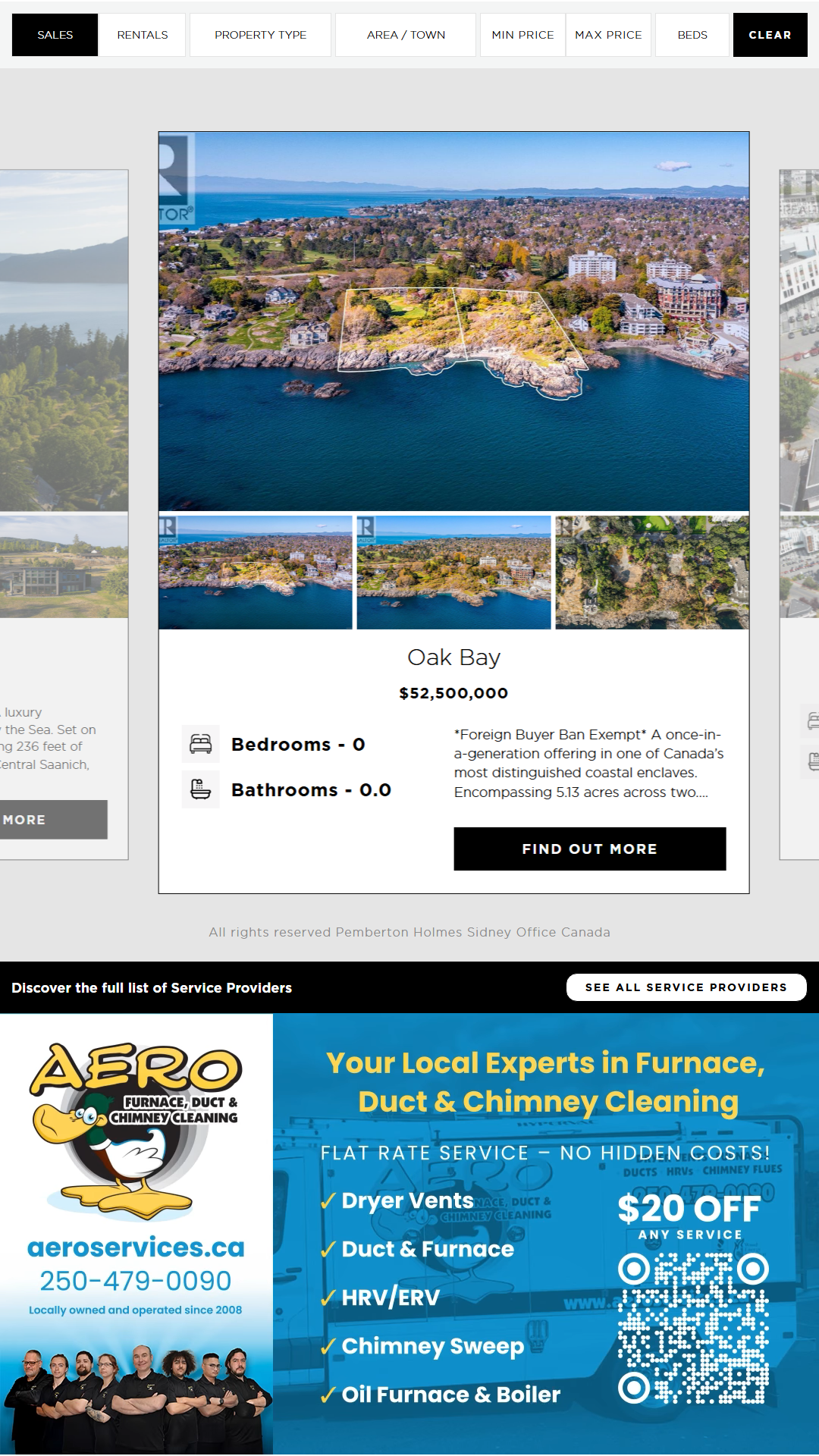Open the Property Type dropdown
Screen dimensions: 819x1456
260,35
